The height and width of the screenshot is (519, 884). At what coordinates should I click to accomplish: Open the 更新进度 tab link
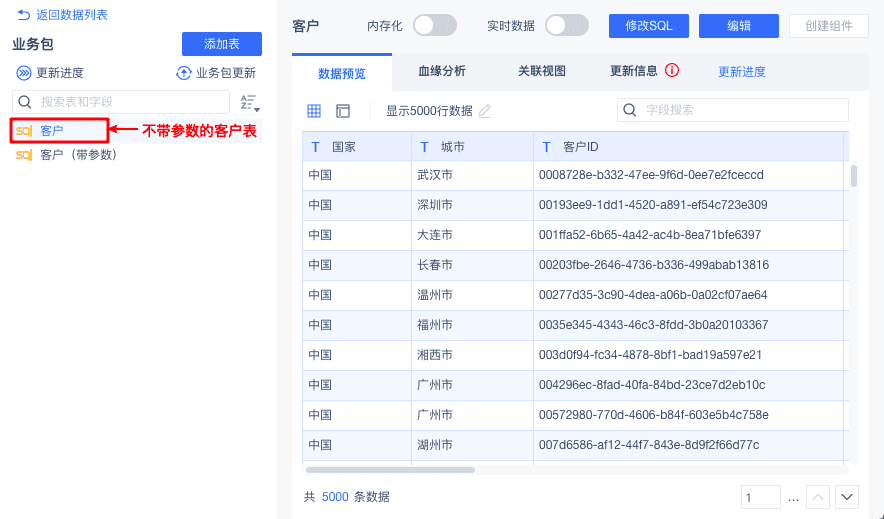tap(742, 72)
